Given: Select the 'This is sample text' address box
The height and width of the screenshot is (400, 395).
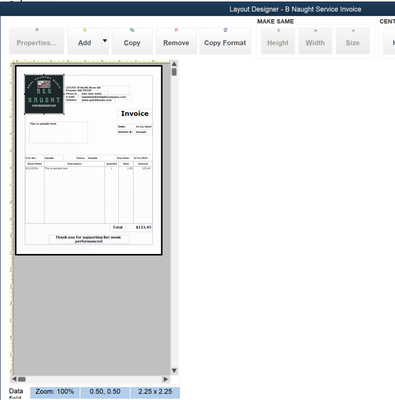Looking at the screenshot, I should [x=58, y=132].
